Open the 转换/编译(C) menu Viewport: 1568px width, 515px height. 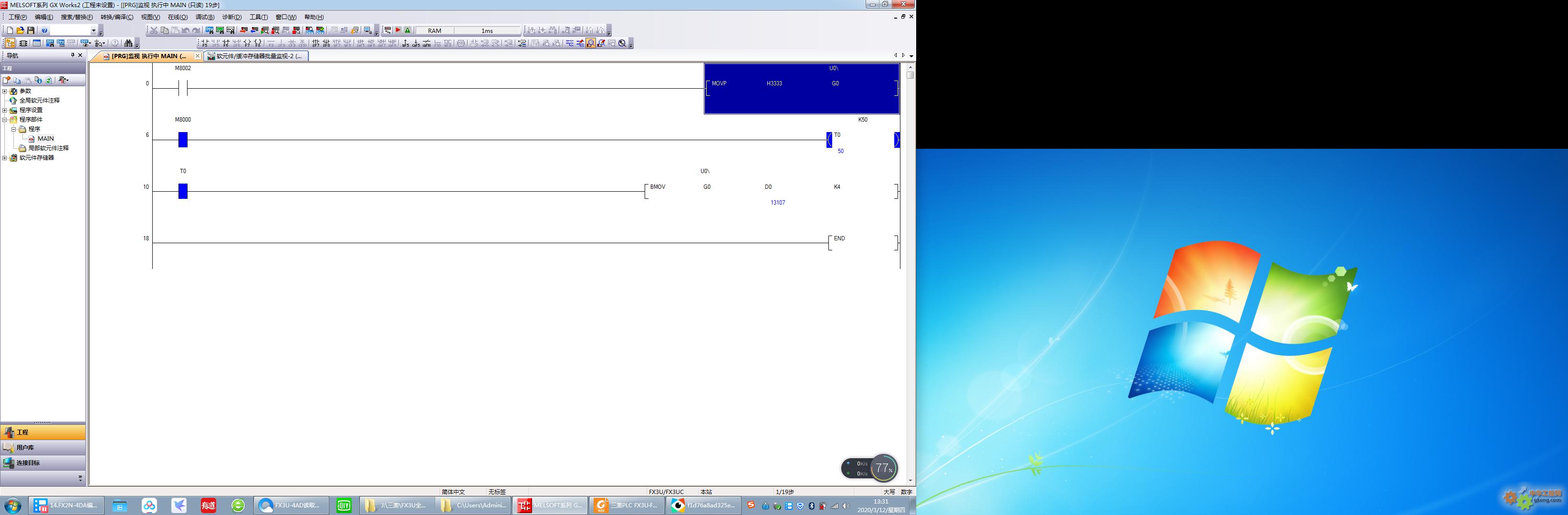117,17
